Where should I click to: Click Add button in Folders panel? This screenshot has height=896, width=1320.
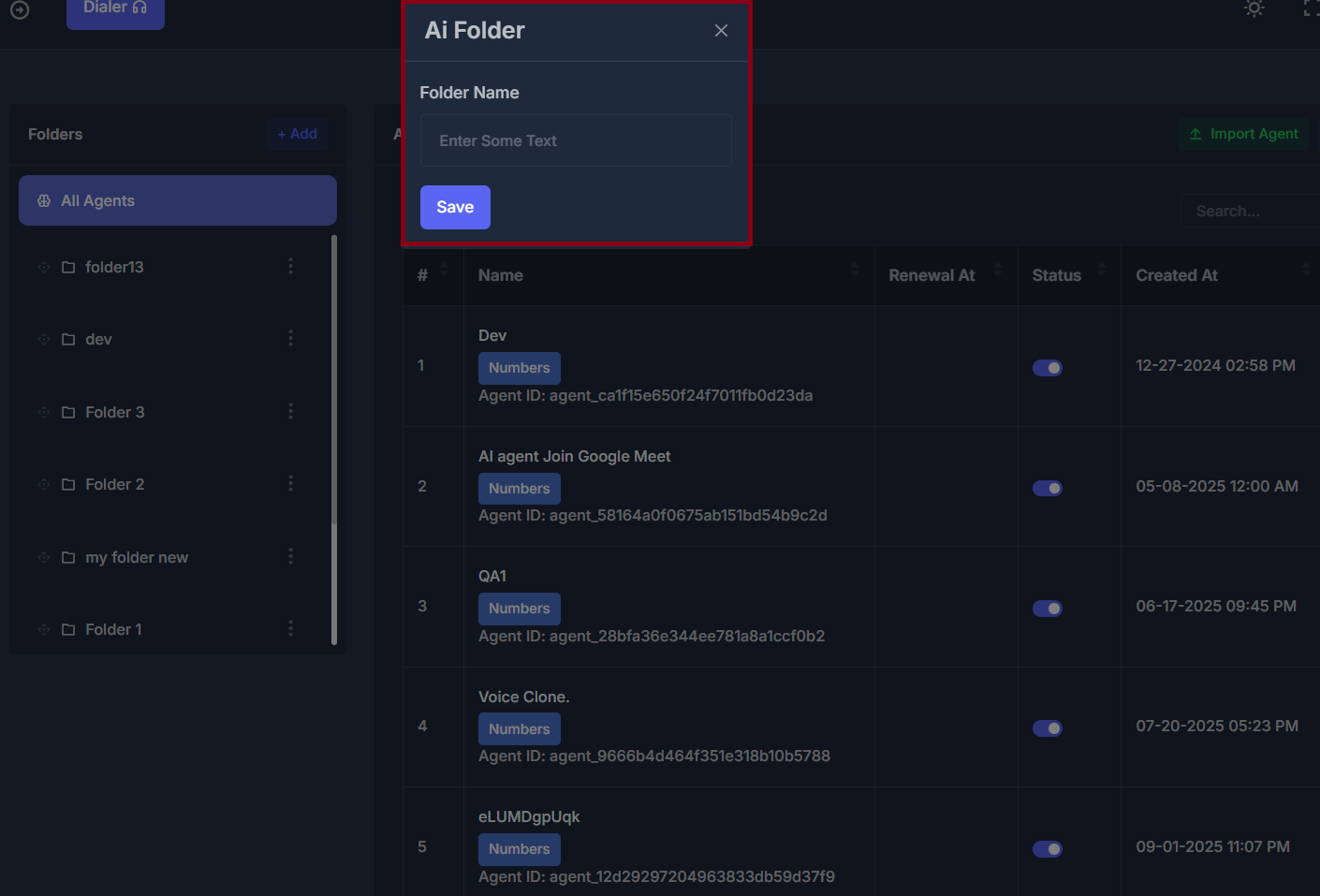coord(297,133)
